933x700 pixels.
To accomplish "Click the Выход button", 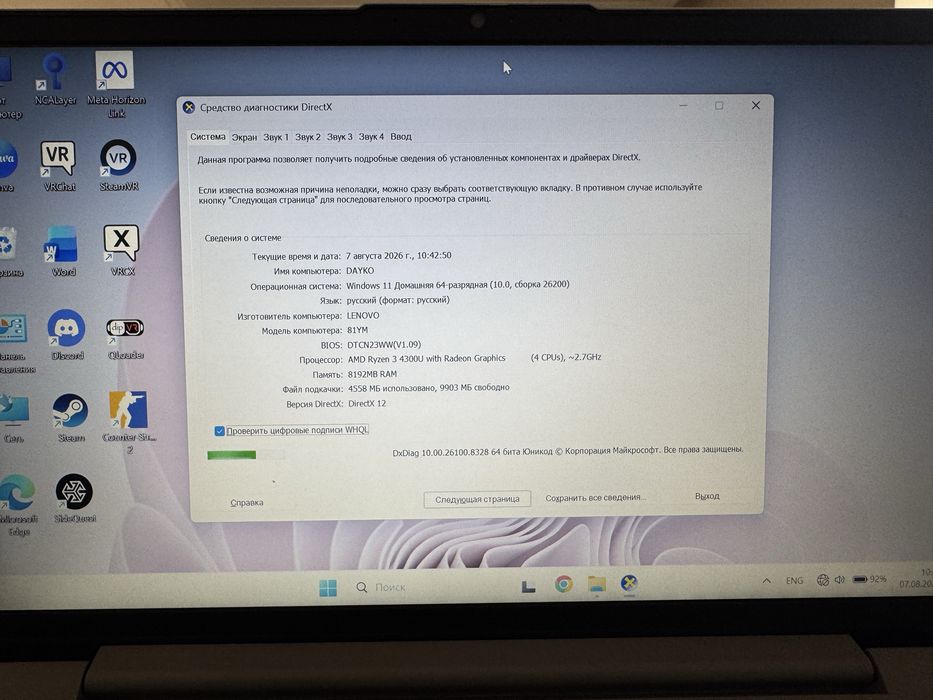I will 707,496.
